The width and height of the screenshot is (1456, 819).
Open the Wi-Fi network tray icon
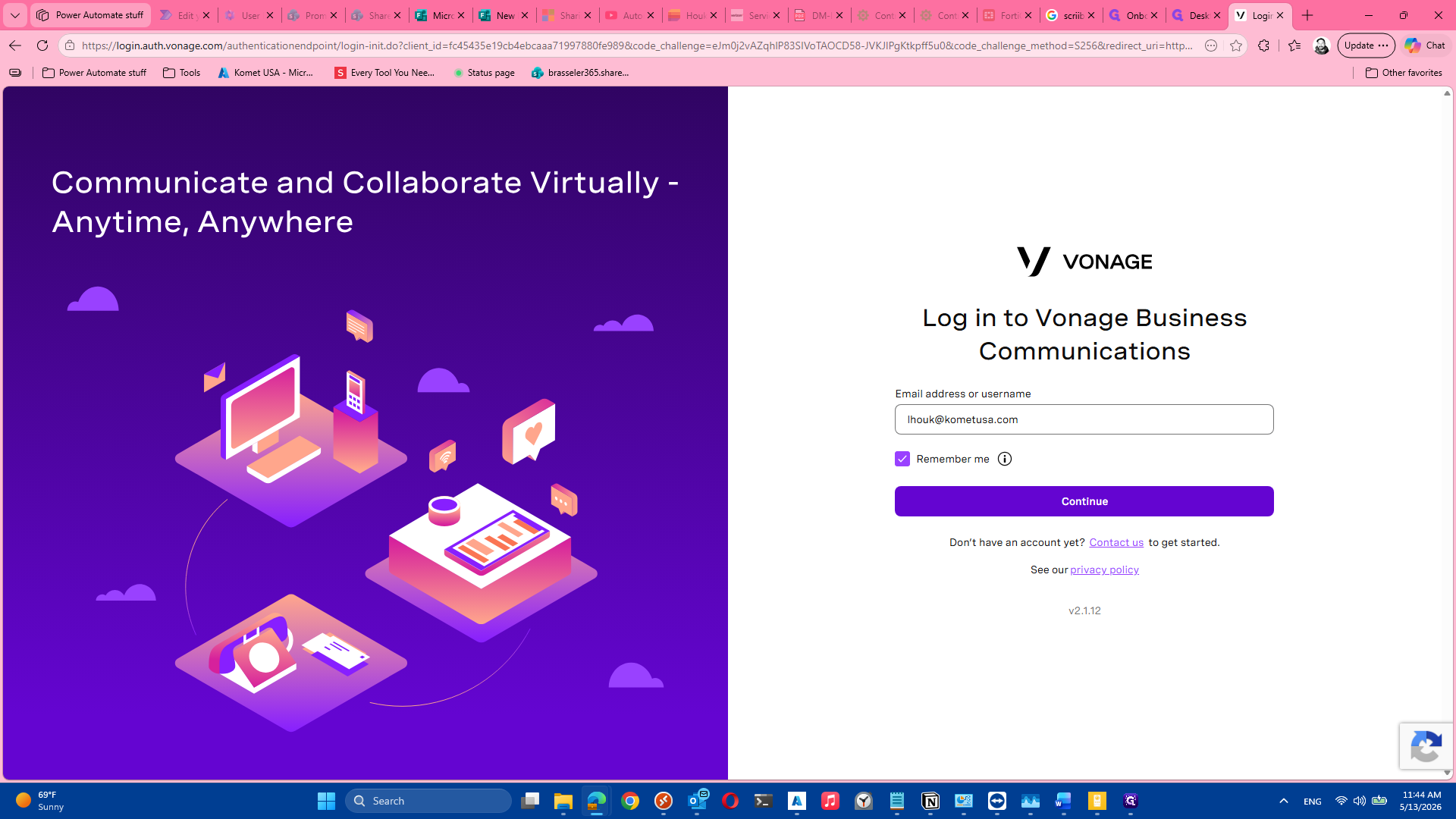(x=1341, y=801)
